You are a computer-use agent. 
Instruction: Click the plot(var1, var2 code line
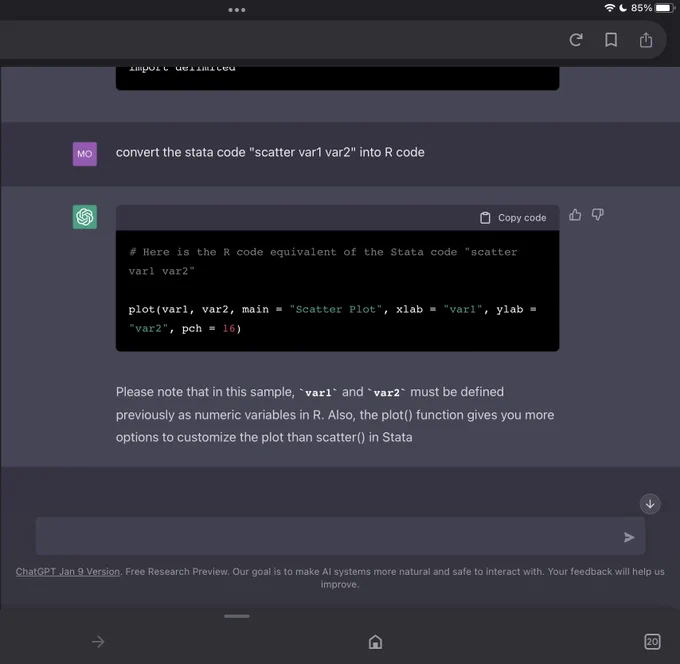[x=332, y=319]
